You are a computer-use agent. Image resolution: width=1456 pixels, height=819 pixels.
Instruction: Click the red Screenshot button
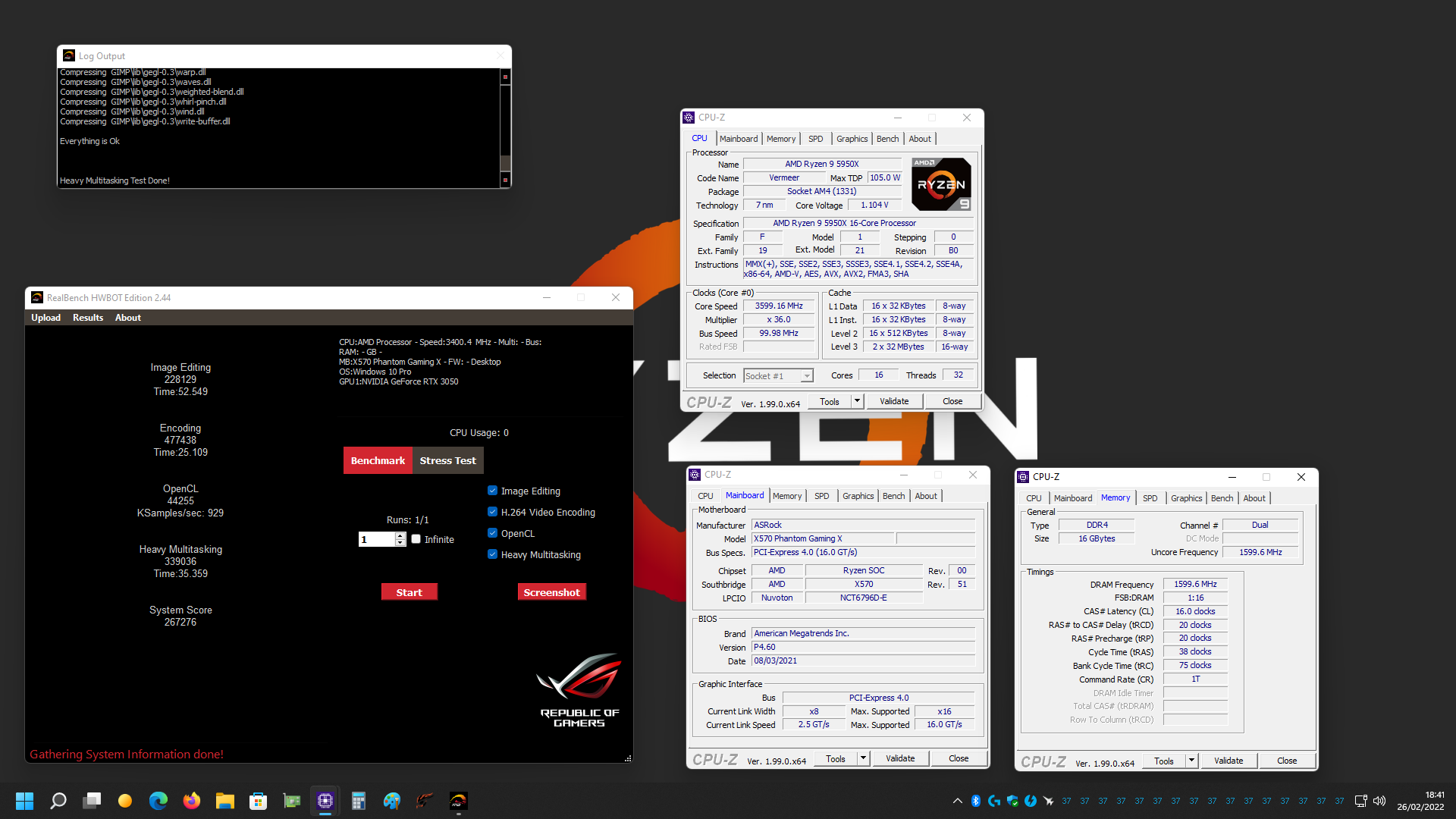tap(551, 592)
